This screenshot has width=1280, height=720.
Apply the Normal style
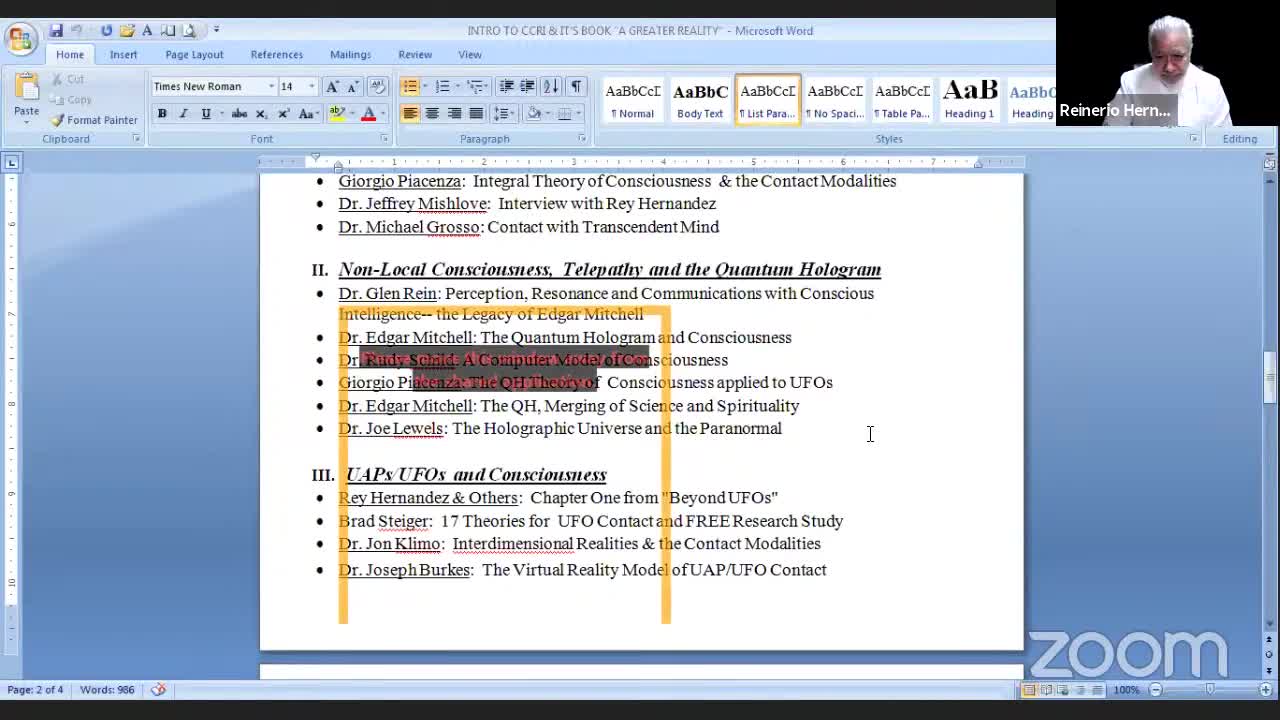[x=633, y=100]
